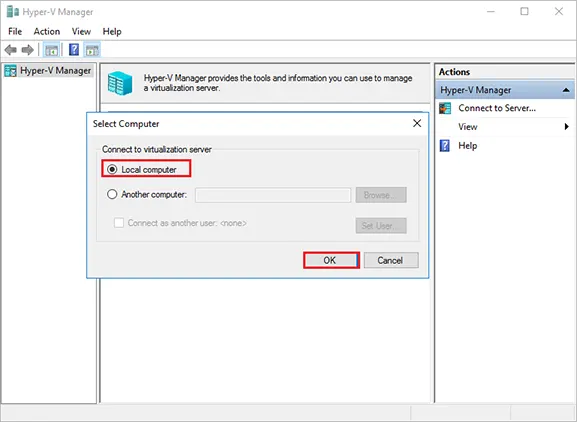Screen dimensions: 577x422
Task: Open the Help menu
Action: tap(112, 32)
